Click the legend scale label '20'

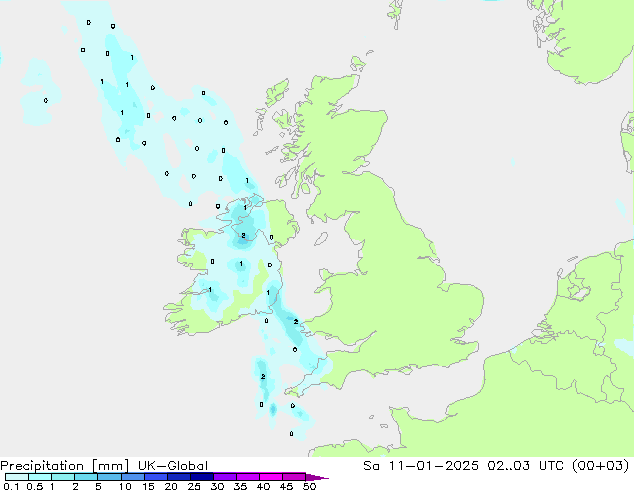[x=171, y=486]
